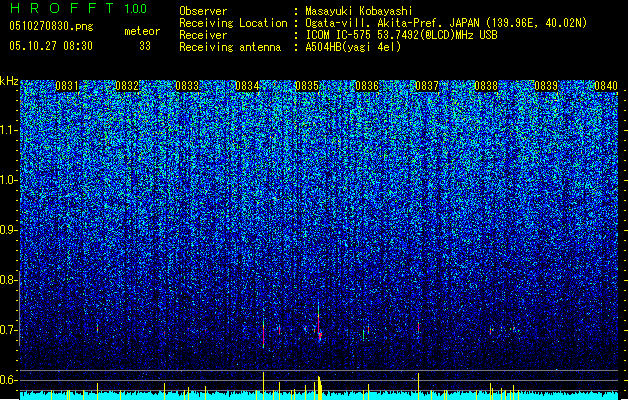Viewport: 629px width, 400px height.
Task: Click the 1.1 kHz axis label
Action: pos(9,130)
